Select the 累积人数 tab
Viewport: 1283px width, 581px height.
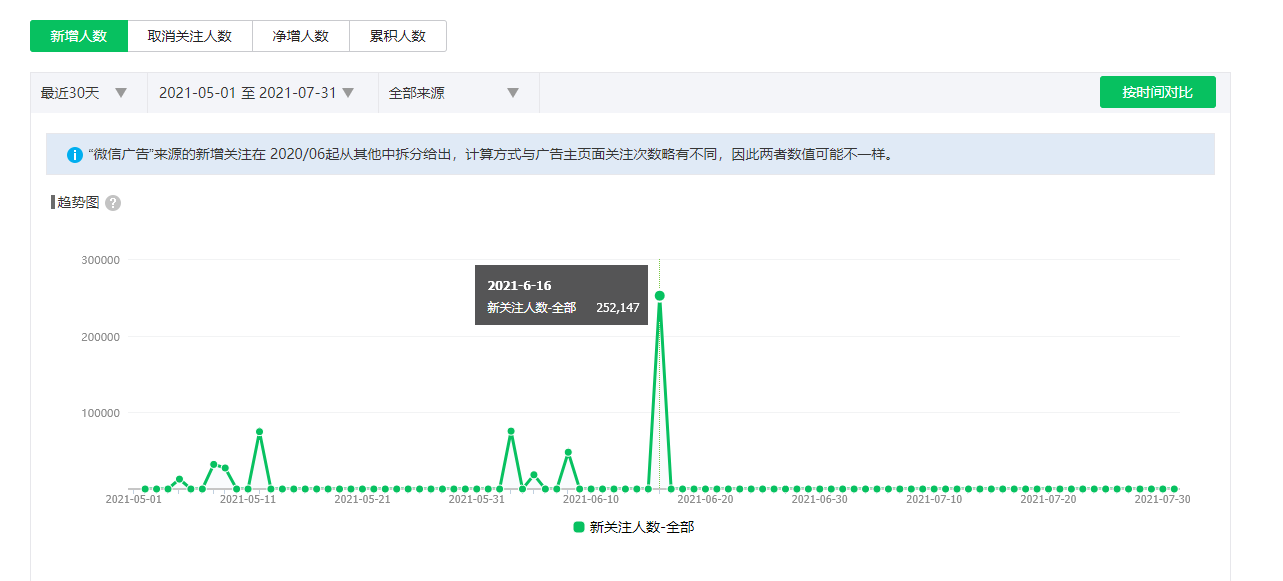click(397, 36)
